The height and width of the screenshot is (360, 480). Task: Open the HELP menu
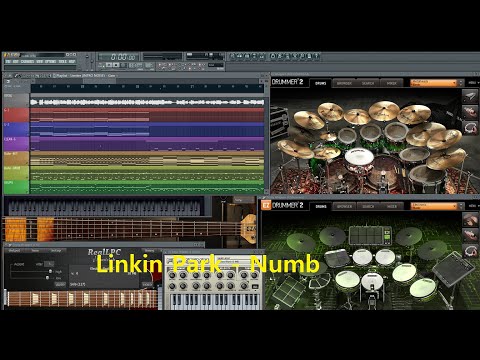click(72, 62)
